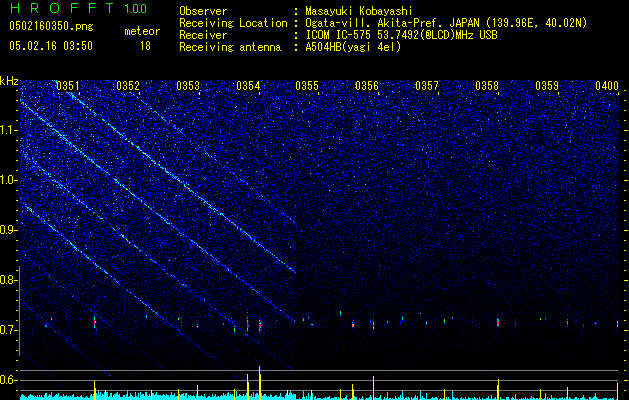The width and height of the screenshot is (629, 400).
Task: Click the 0352 time marker
Action: [x=128, y=86]
